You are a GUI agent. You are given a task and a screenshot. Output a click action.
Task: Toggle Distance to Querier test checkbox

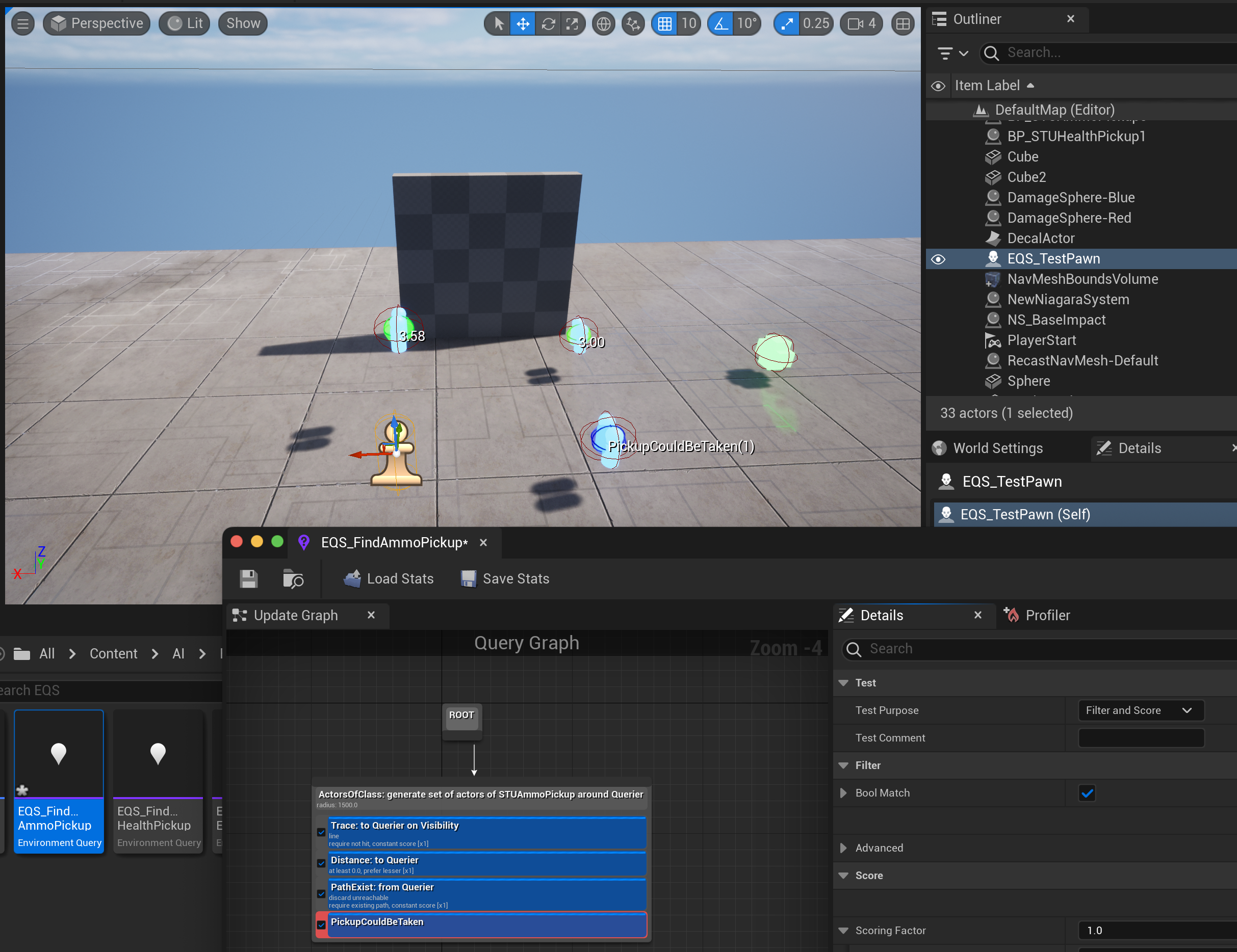coord(321,864)
